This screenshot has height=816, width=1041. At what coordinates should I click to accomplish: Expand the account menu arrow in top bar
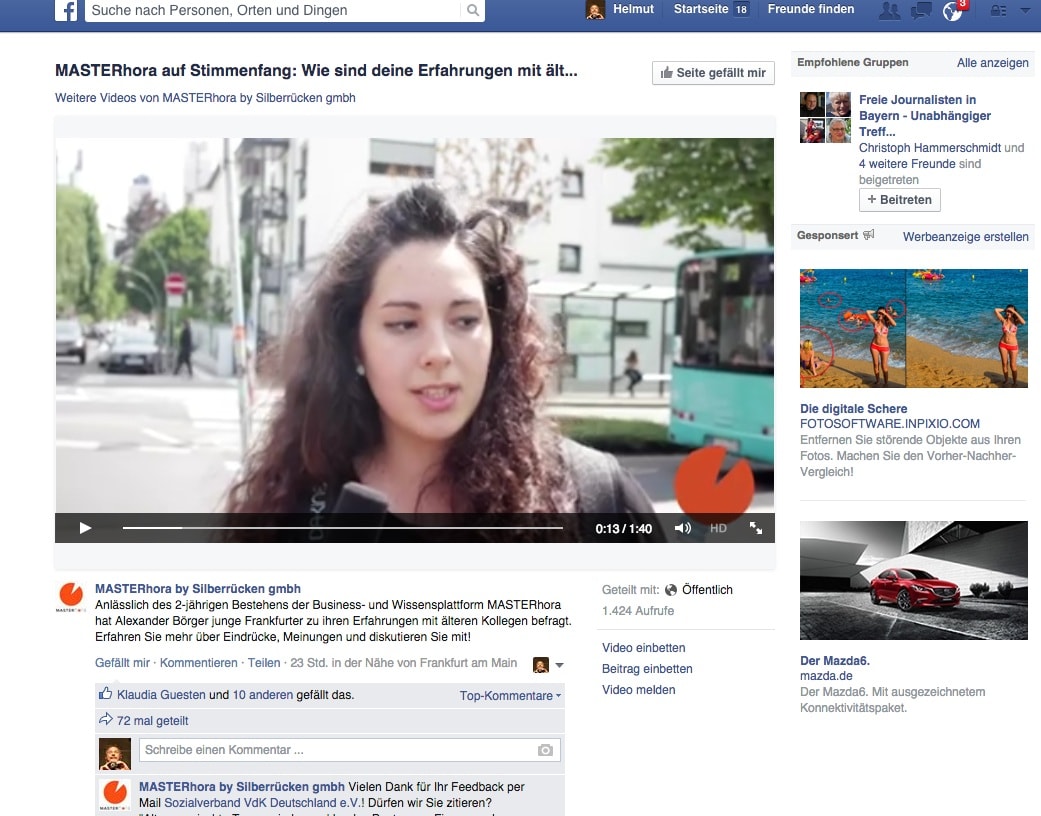point(1025,11)
